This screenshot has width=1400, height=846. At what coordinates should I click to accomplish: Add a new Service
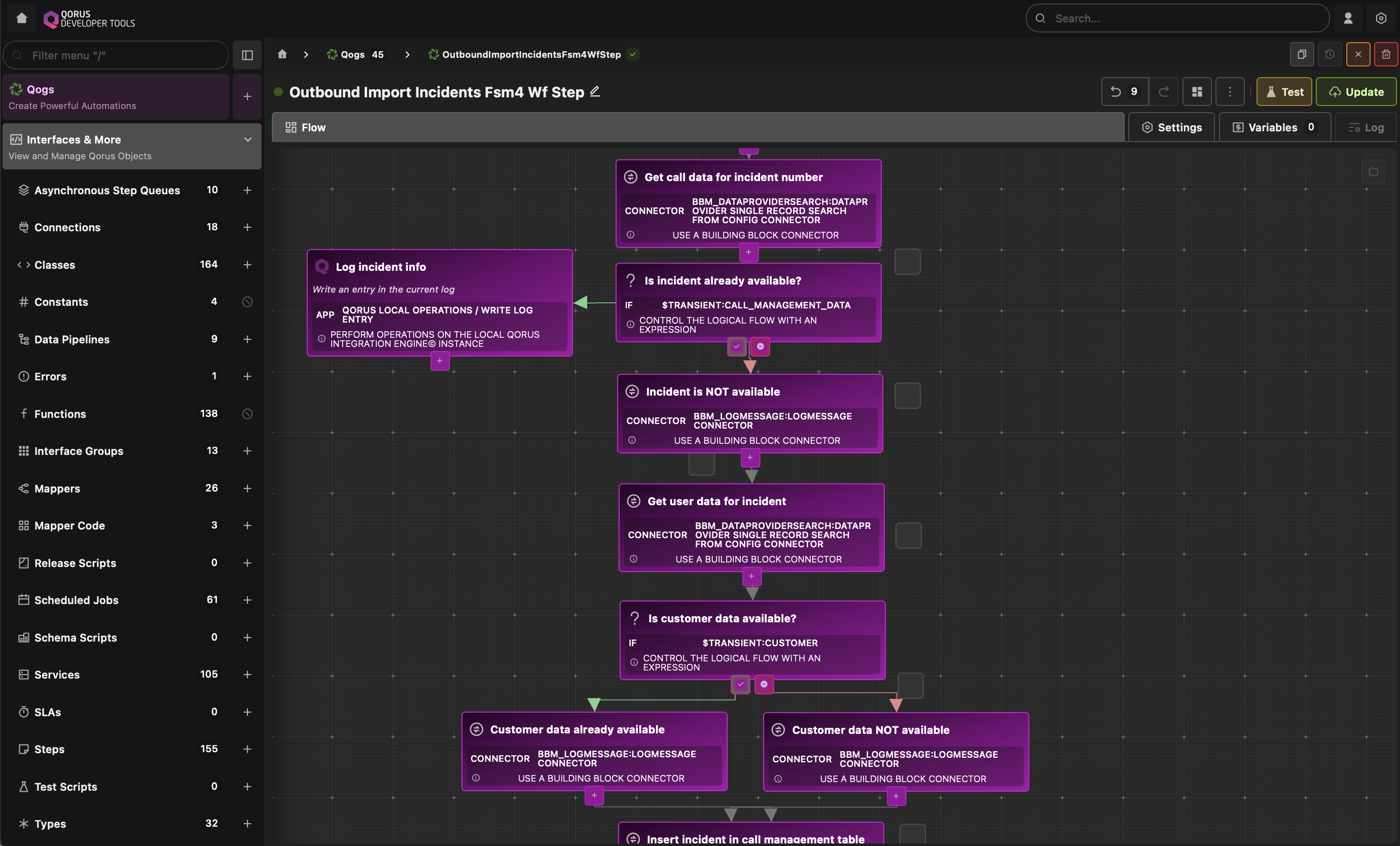point(247,675)
